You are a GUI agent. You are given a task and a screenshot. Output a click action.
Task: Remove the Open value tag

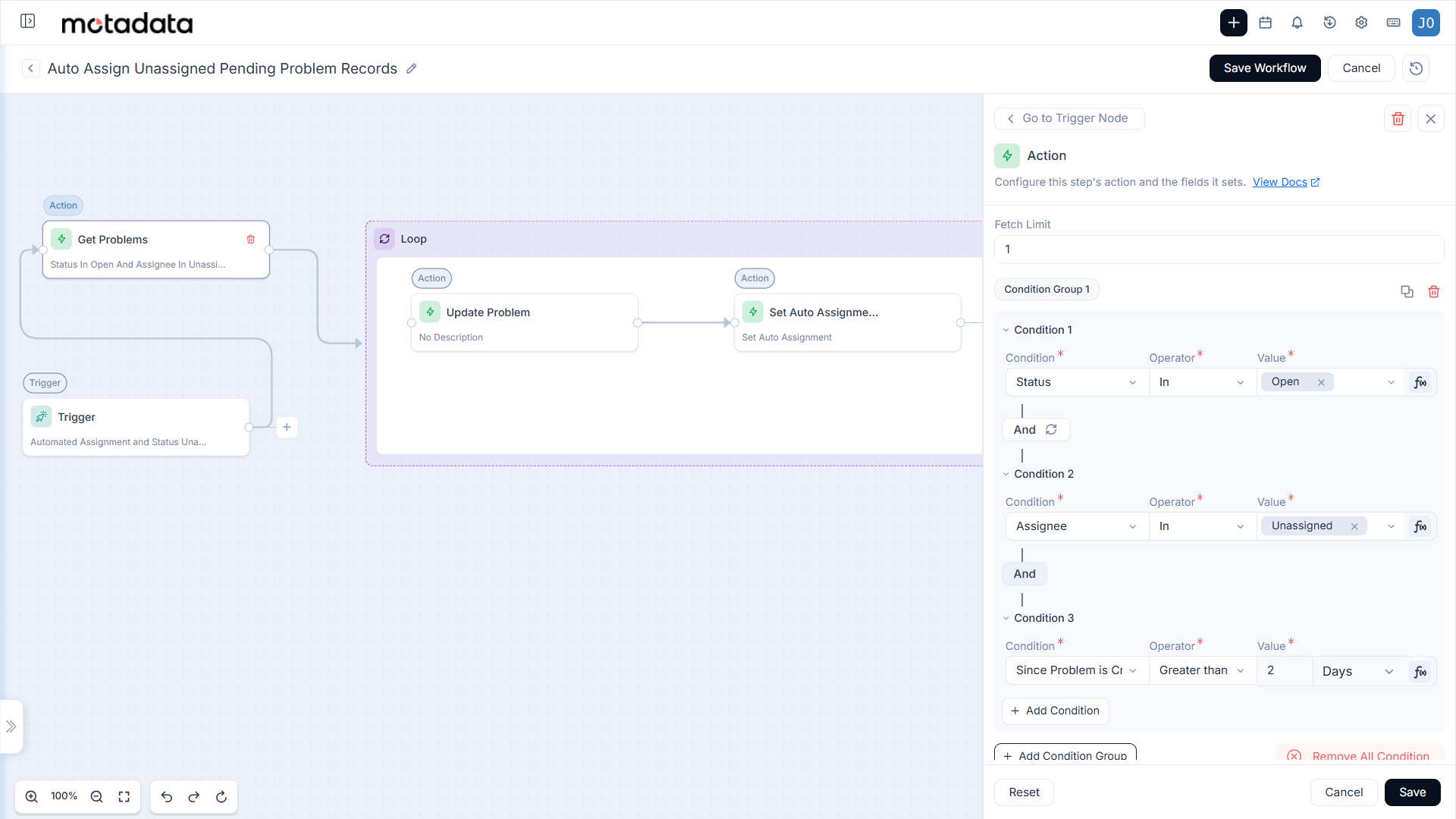(x=1321, y=382)
